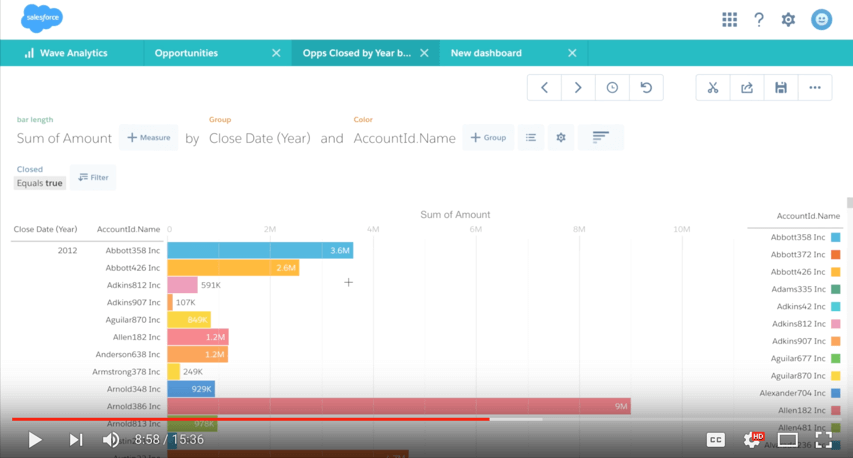
Task: Play the video
Action: pyautogui.click(x=35, y=440)
